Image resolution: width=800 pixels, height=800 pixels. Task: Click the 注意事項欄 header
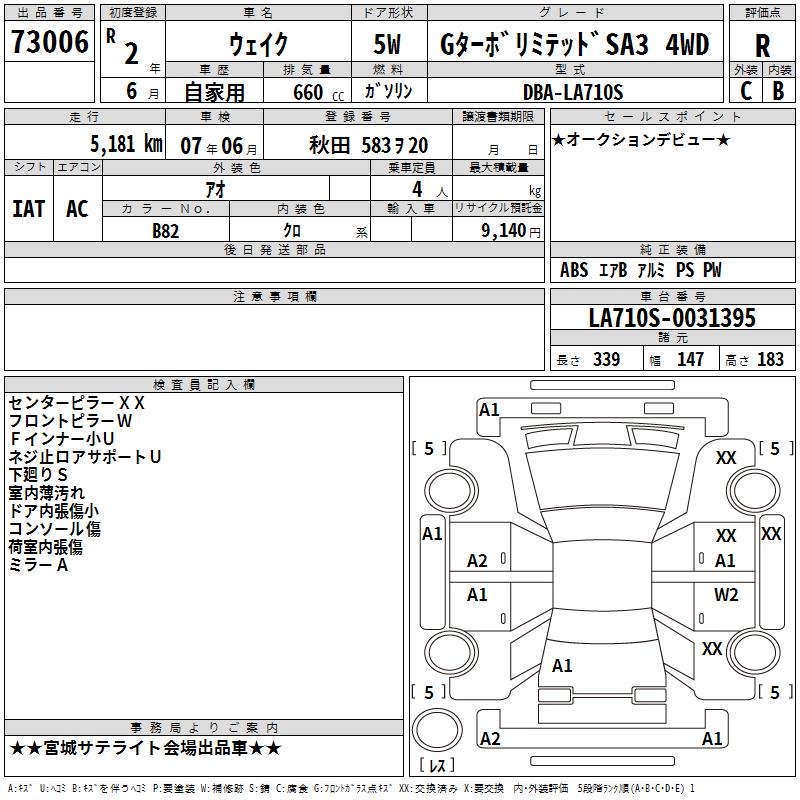coord(274,296)
